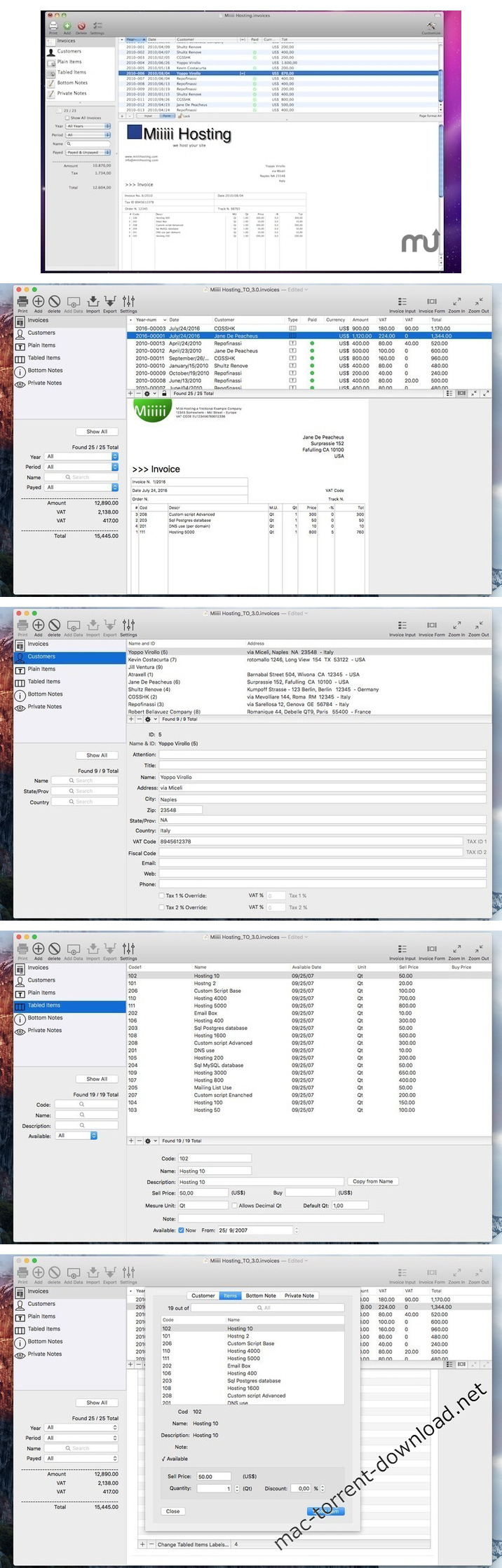The height and width of the screenshot is (1568, 502).
Task: Enable the Allows Decimal Qt checkbox
Action: 235,1206
